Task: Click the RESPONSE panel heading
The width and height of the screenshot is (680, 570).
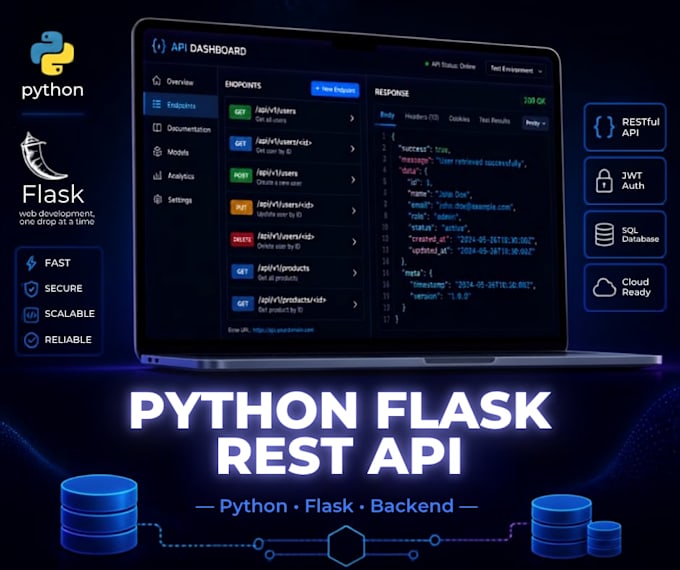Action: (x=392, y=92)
